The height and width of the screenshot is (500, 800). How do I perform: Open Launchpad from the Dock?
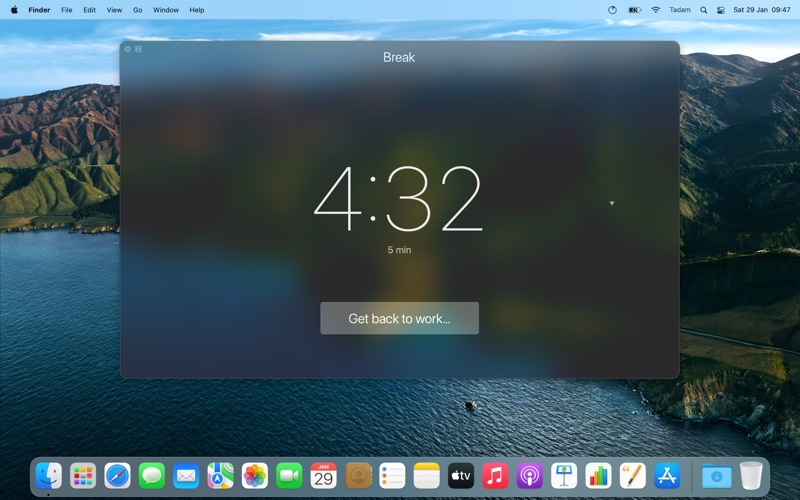(x=83, y=476)
